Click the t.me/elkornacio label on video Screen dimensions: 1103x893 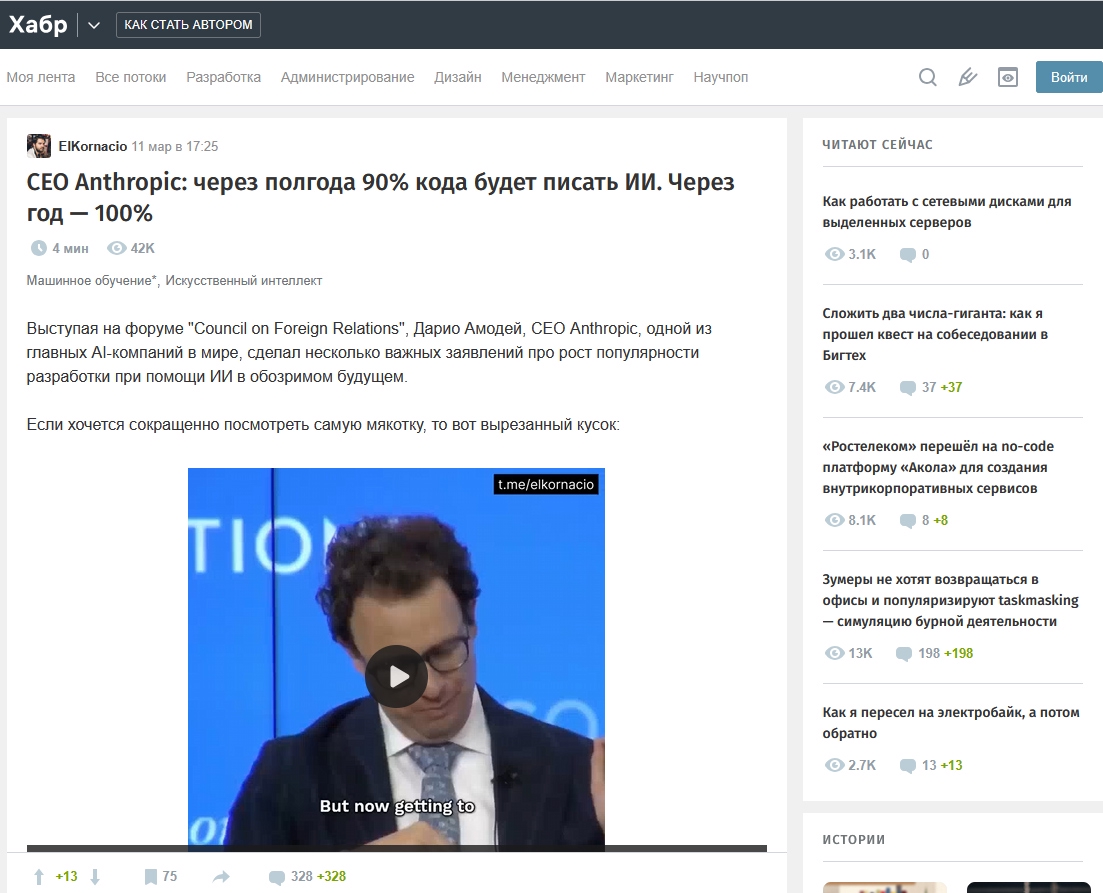(546, 484)
